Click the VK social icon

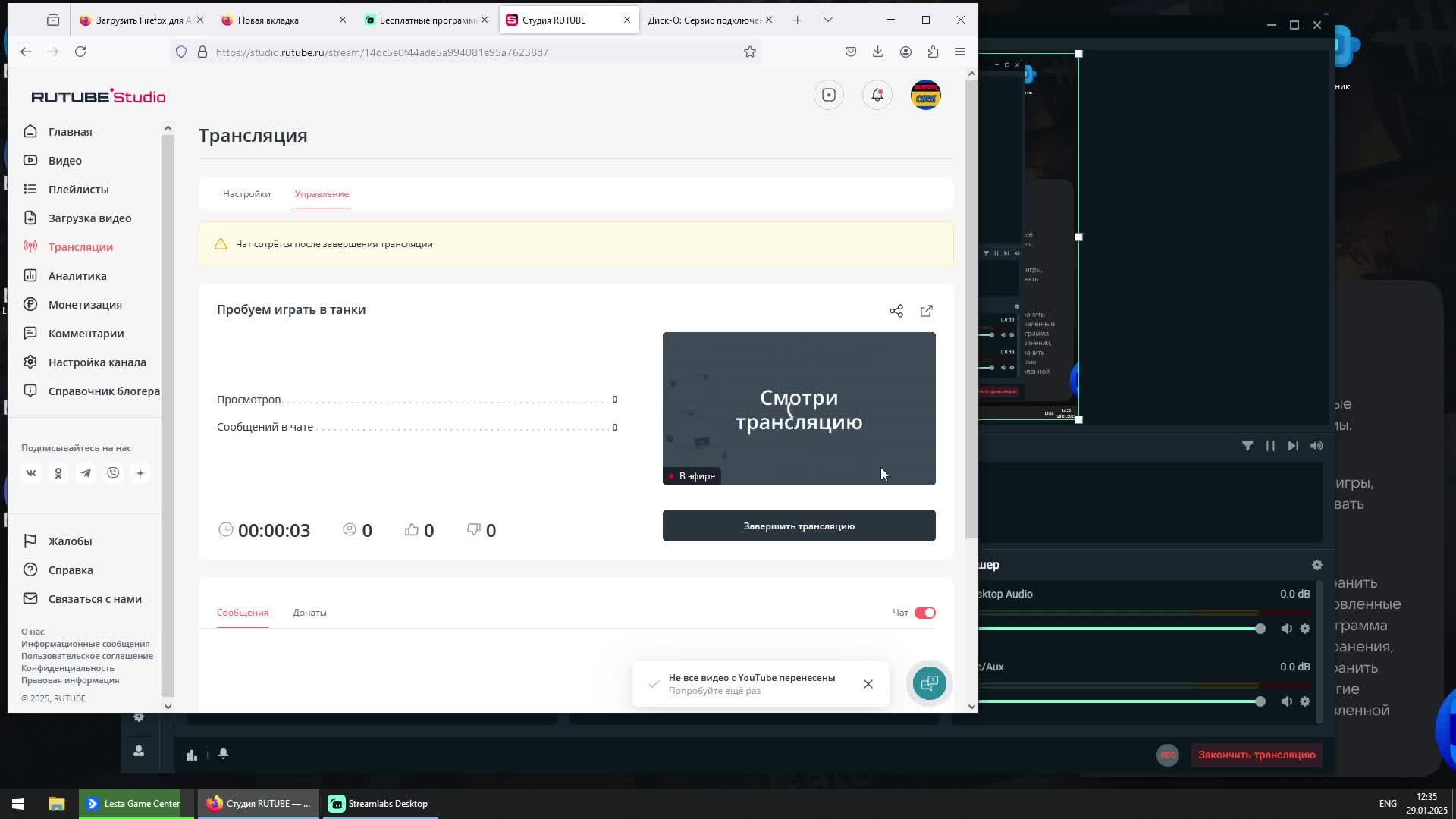point(31,473)
